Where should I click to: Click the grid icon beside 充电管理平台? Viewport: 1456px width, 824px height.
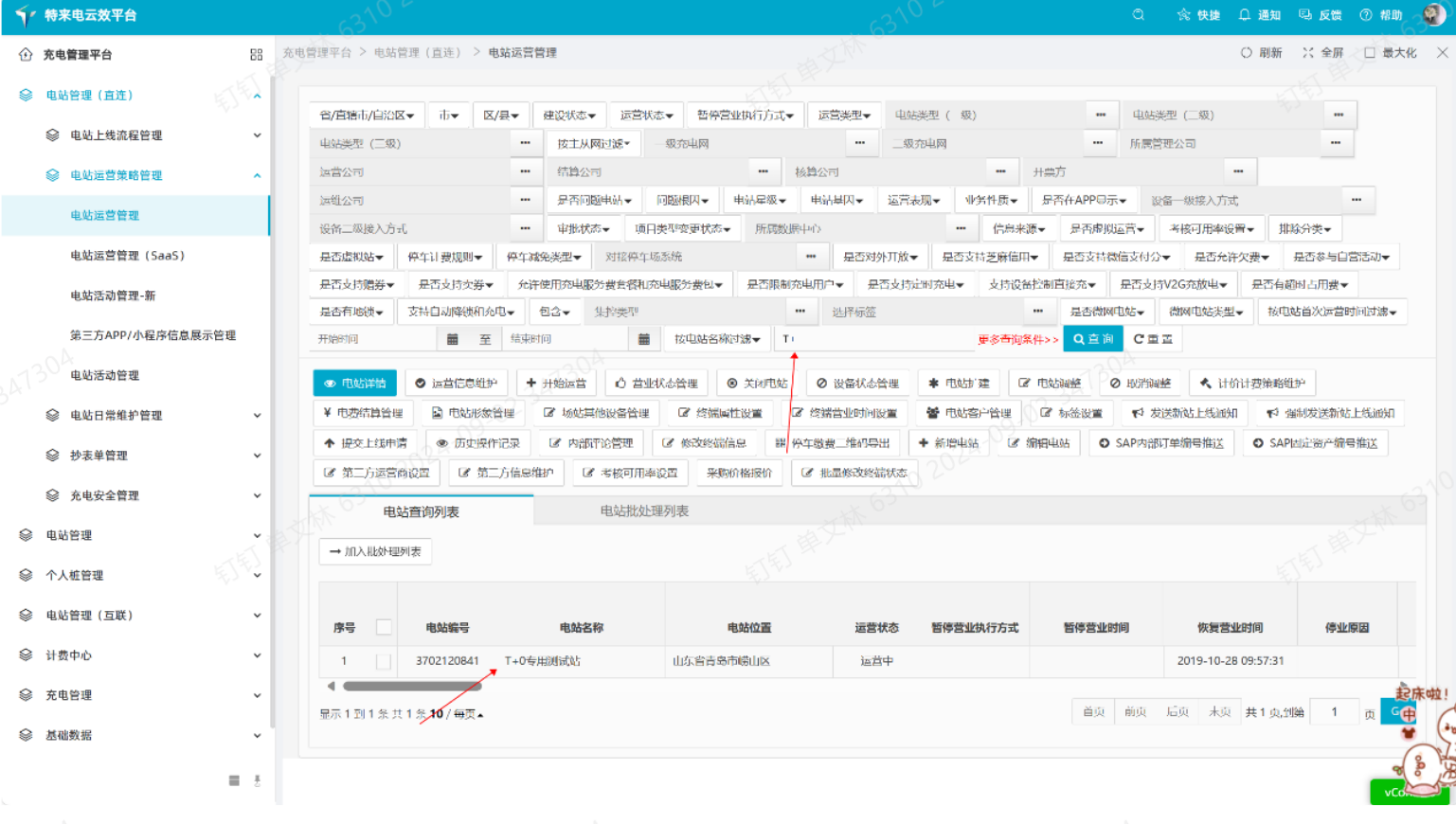256,55
